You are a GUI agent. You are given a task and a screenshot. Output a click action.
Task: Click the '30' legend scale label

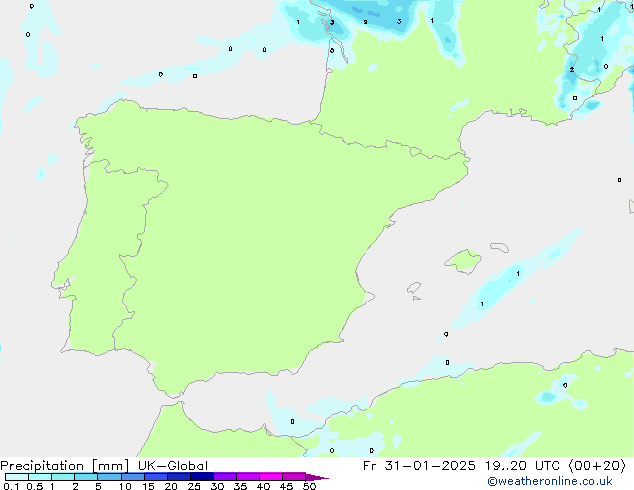coord(217,486)
